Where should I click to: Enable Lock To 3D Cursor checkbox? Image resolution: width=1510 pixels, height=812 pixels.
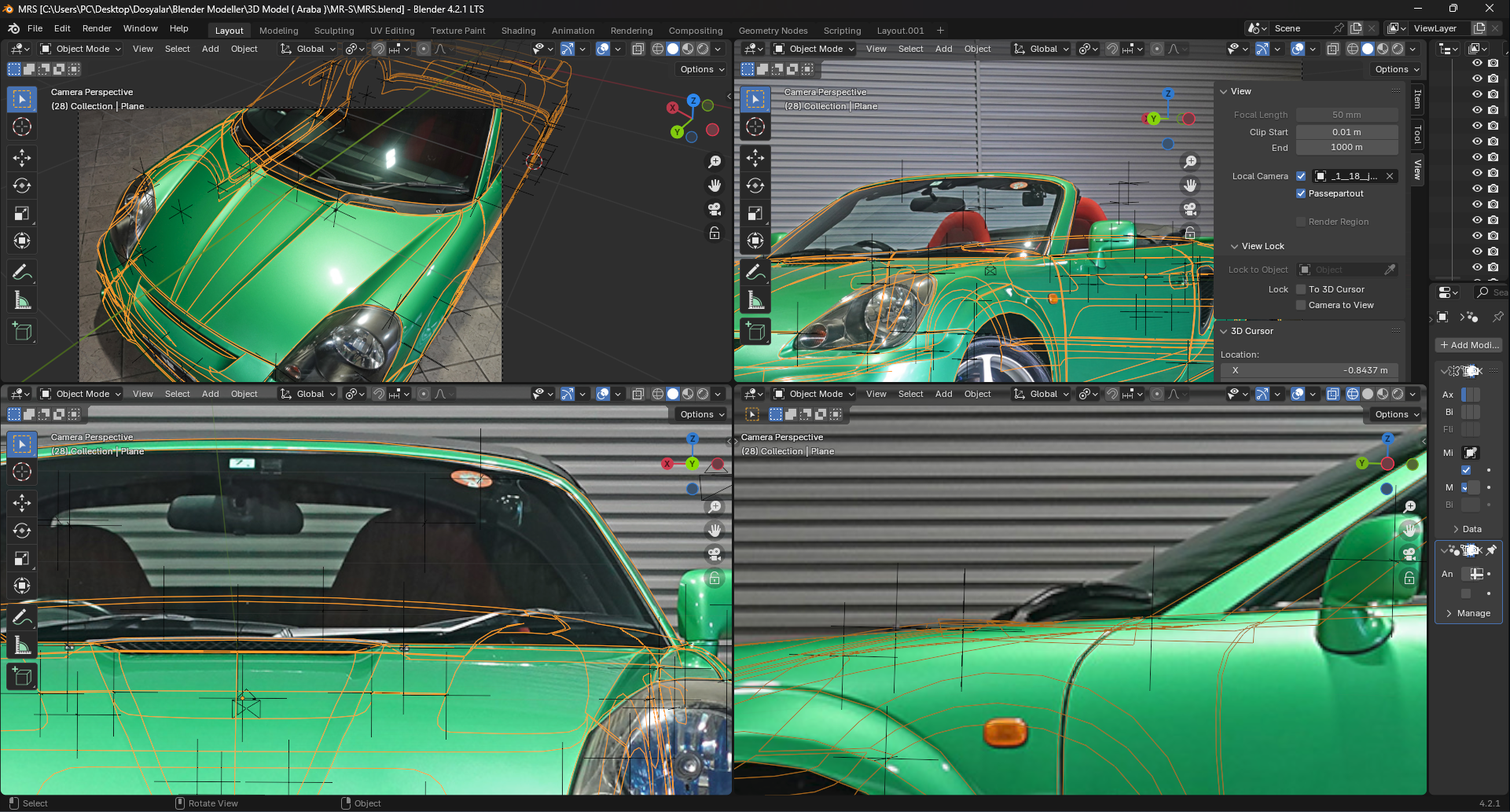tap(1301, 289)
